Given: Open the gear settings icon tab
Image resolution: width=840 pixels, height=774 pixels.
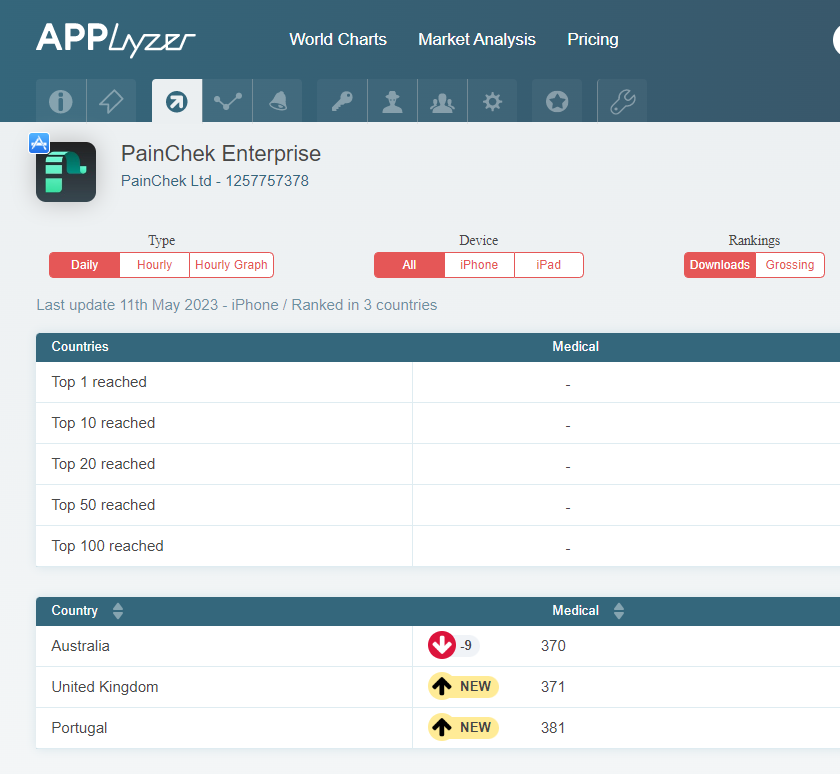Looking at the screenshot, I should pyautogui.click(x=492, y=101).
